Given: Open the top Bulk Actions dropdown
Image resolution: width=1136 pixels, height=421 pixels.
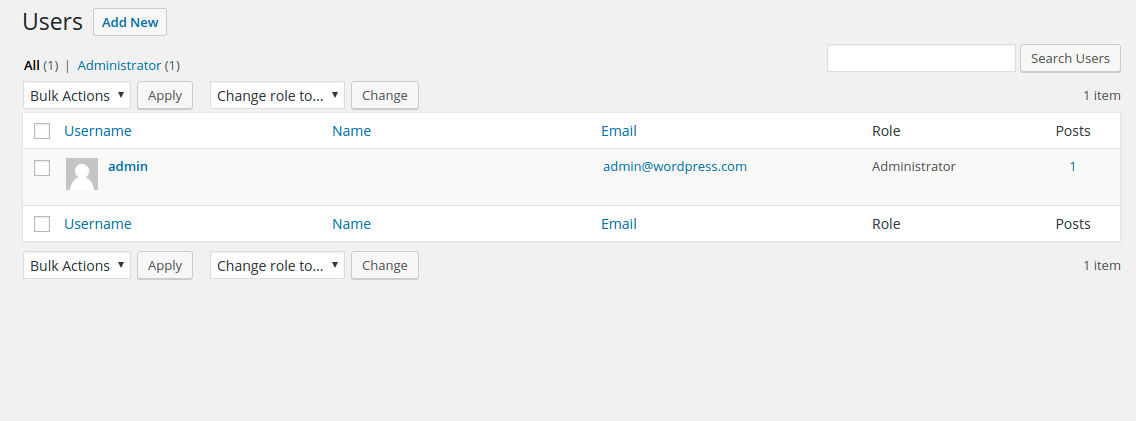Looking at the screenshot, I should click(77, 96).
